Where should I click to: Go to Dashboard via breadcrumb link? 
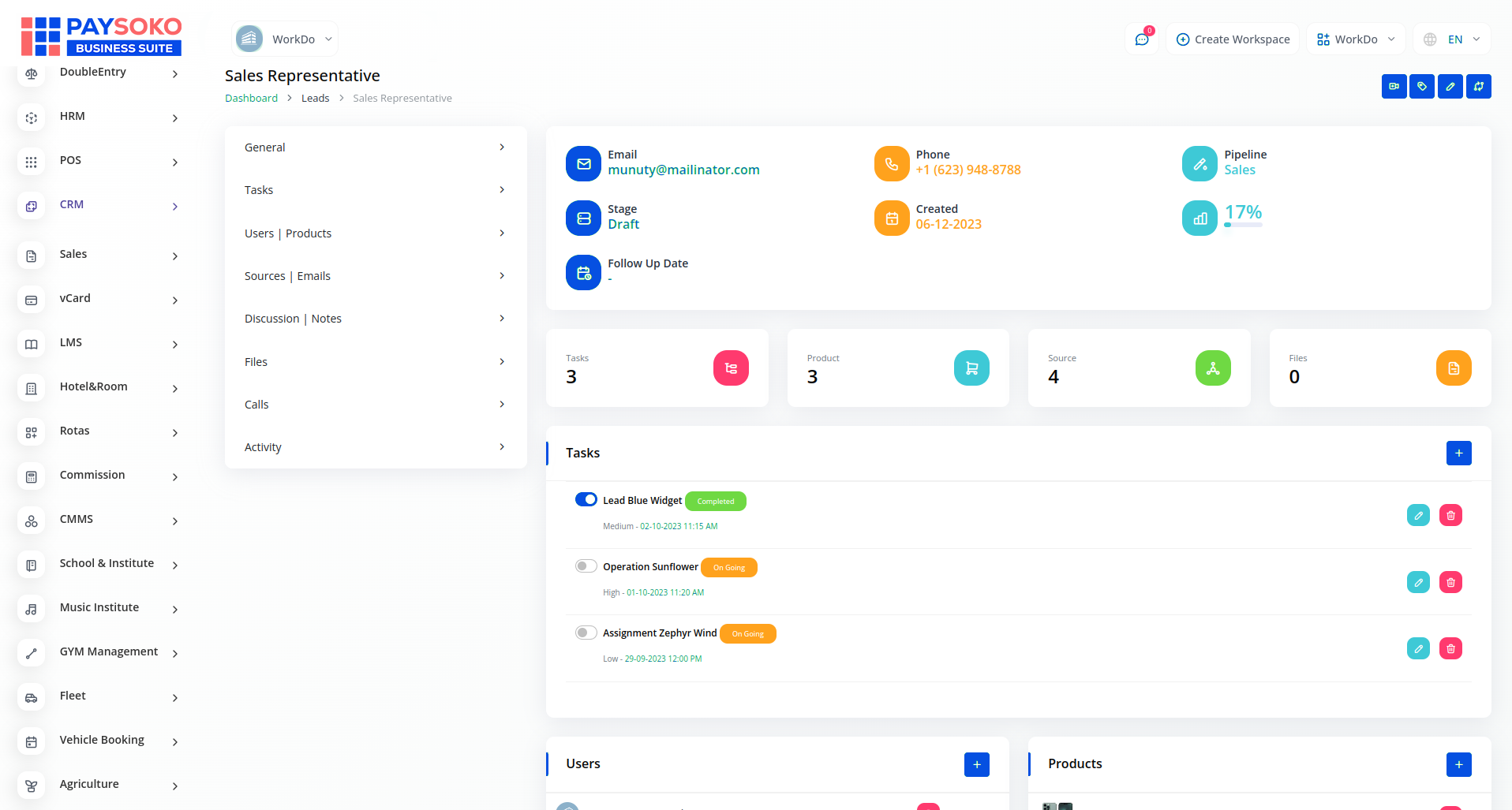tap(251, 99)
